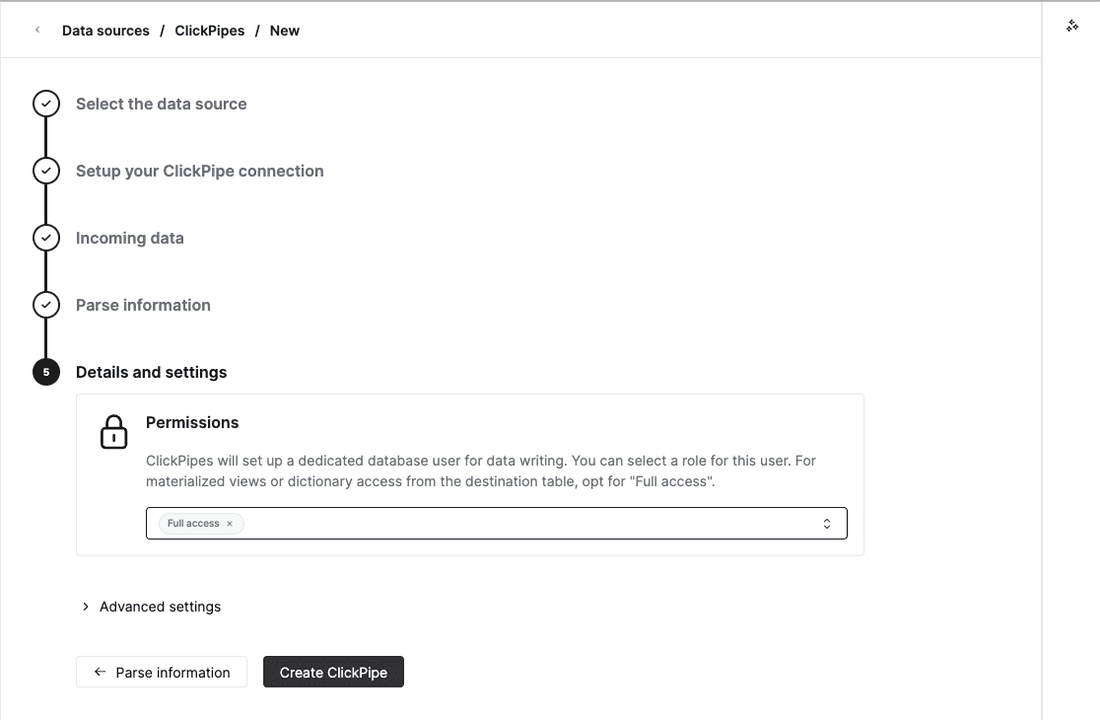
Task: Click the Permissions padlock icon
Action: 114,432
